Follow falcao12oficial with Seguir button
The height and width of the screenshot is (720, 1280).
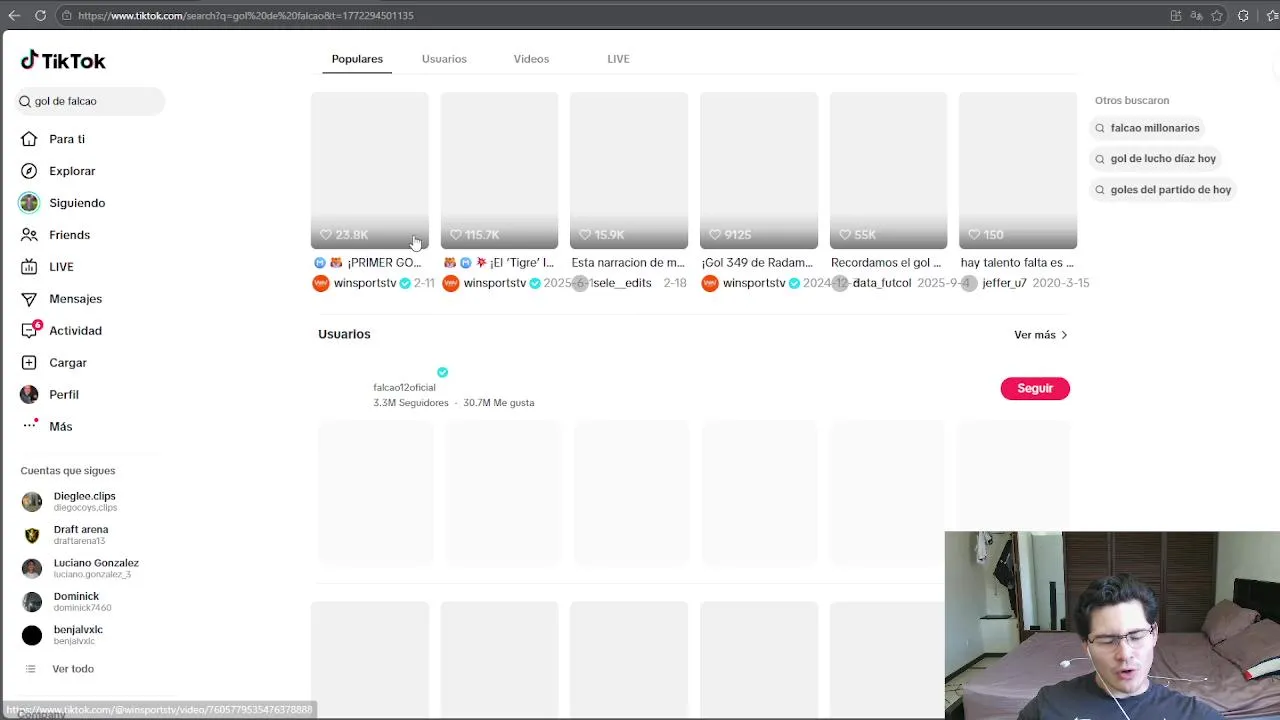pos(1035,388)
